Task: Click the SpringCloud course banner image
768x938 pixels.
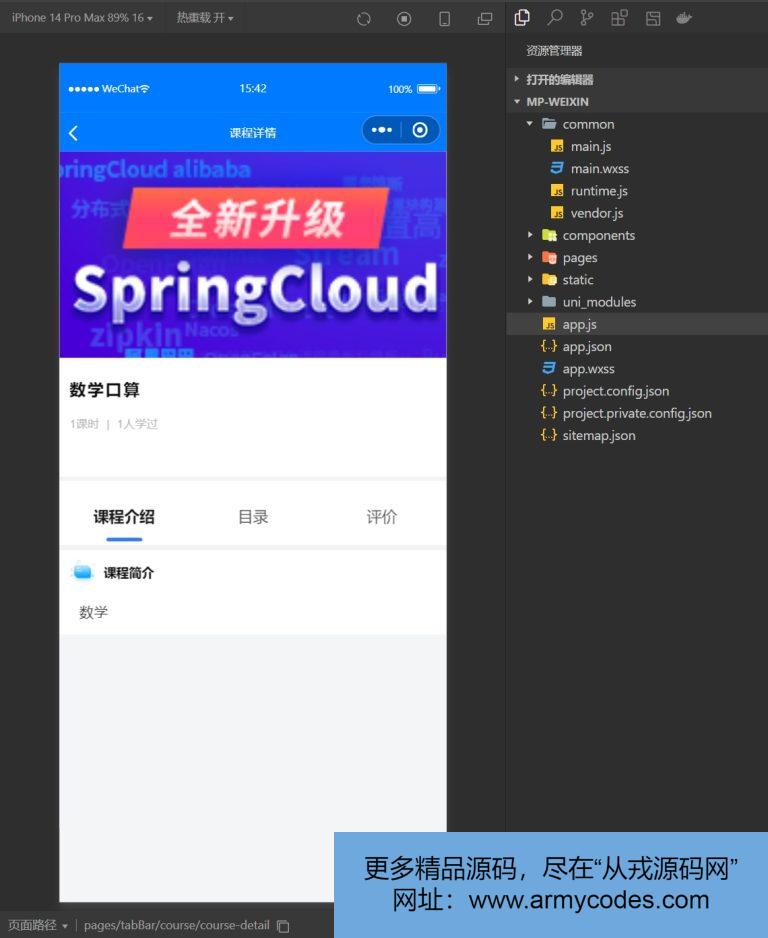Action: (253, 254)
